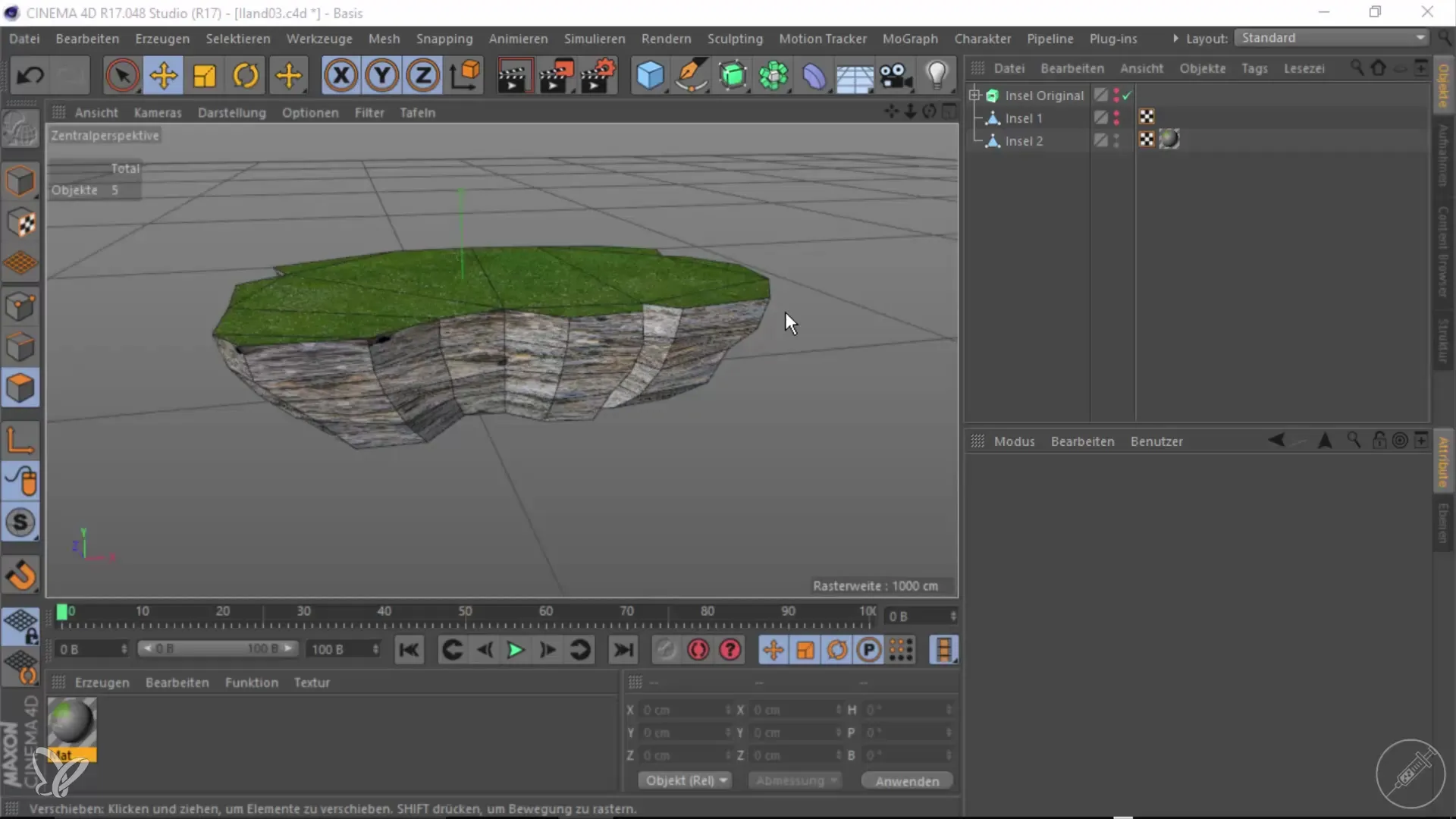Open Objekt (Rel) coordinate dropdown
This screenshot has height=819, width=1456.
(686, 780)
